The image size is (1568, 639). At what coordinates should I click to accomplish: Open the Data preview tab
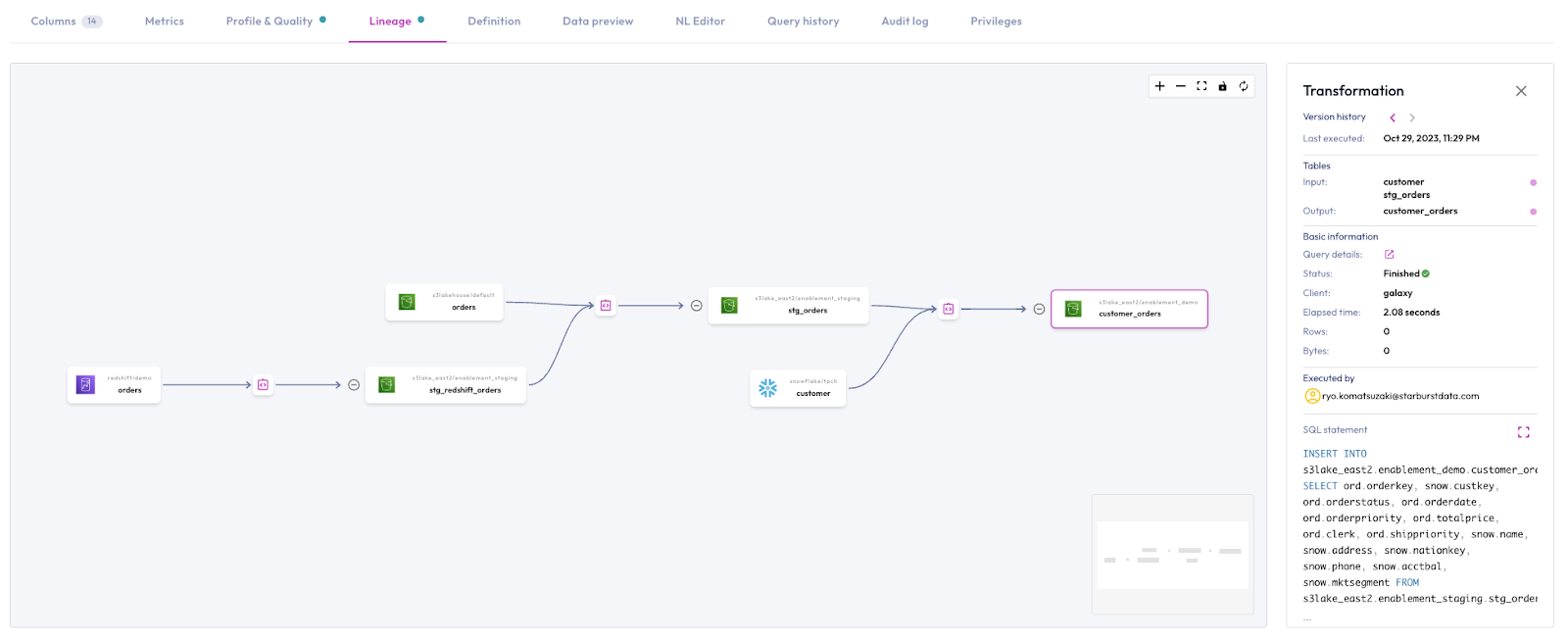coord(598,22)
